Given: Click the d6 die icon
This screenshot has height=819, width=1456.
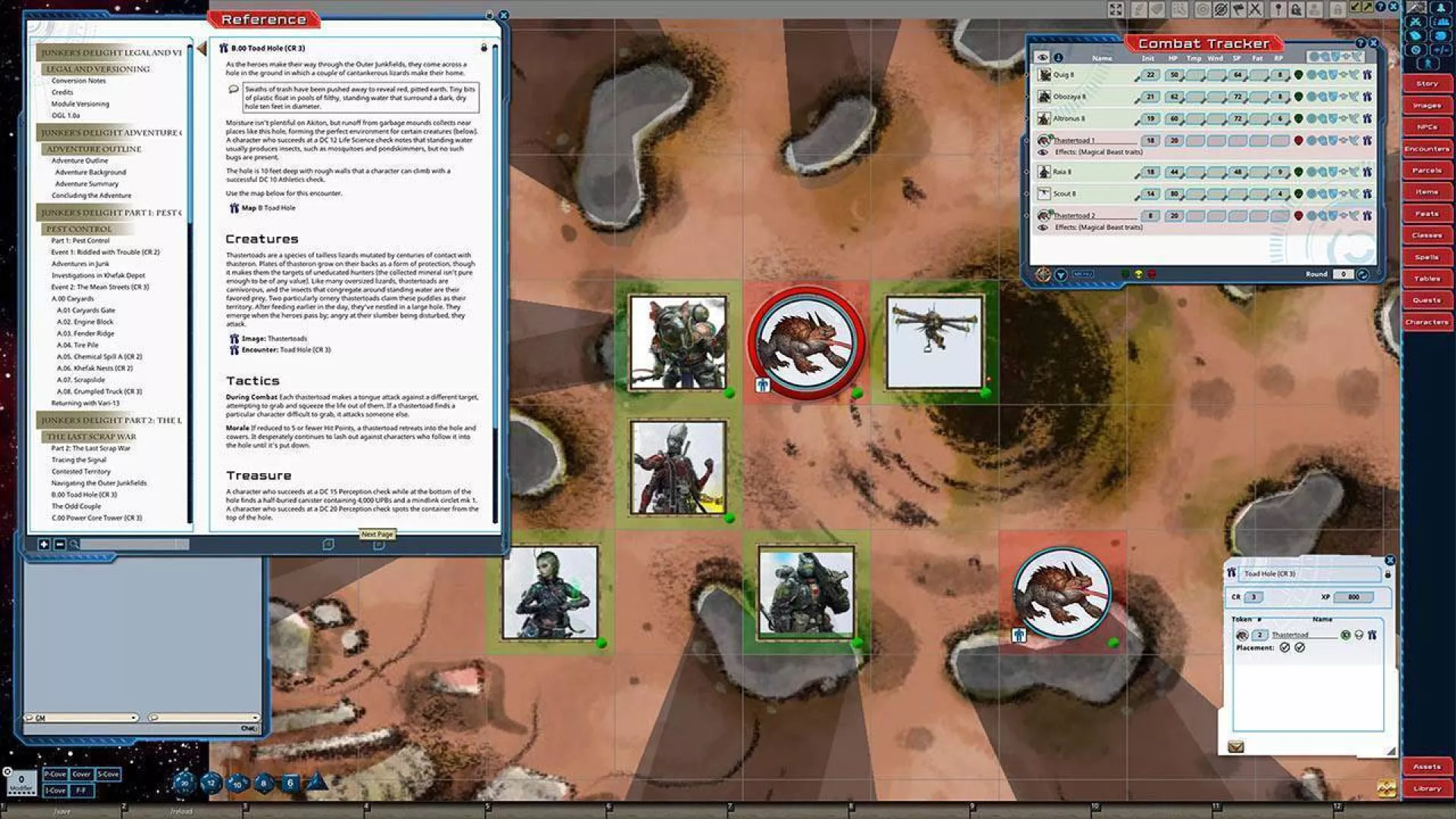Looking at the screenshot, I should point(290,783).
